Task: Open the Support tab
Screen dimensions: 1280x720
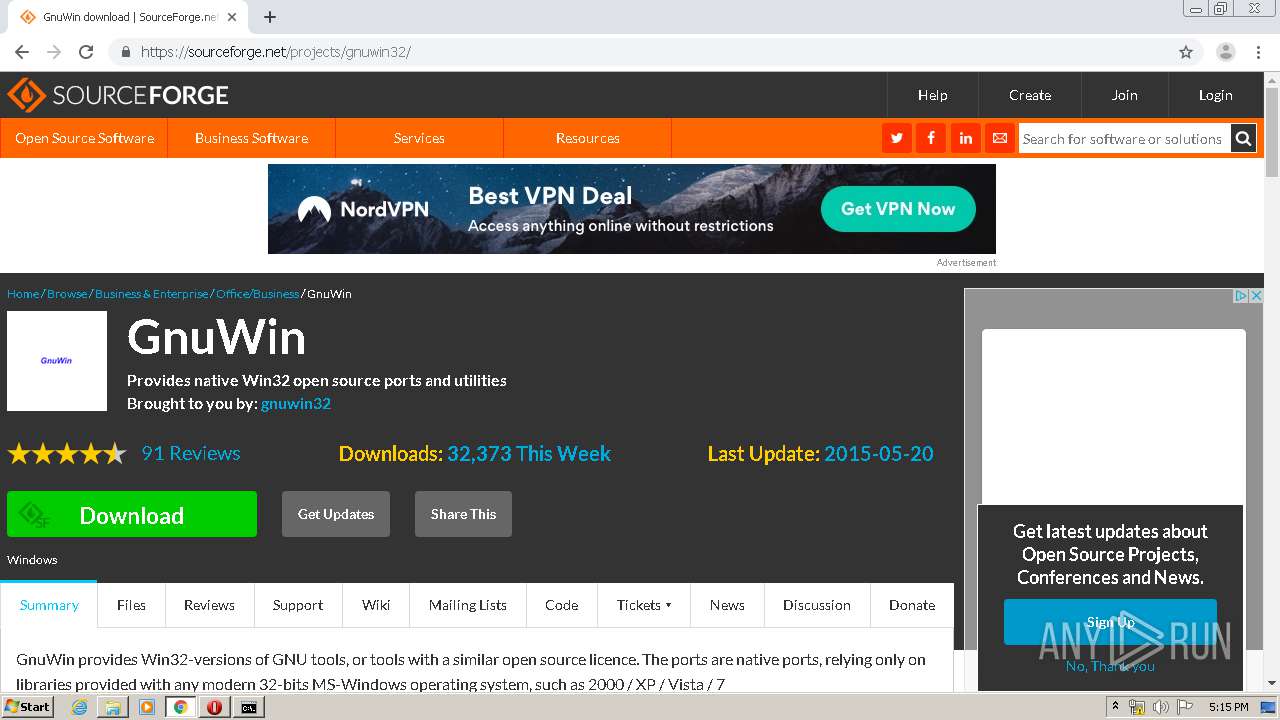Action: click(x=298, y=605)
